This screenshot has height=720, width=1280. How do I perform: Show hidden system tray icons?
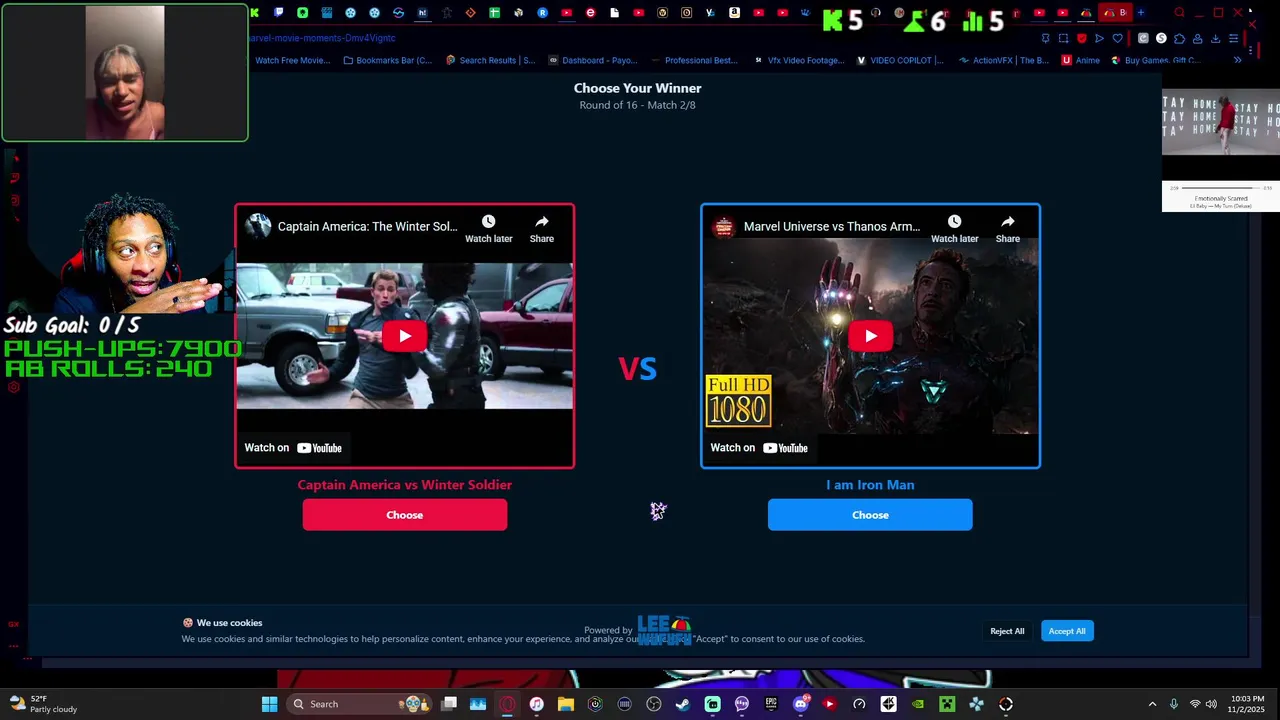(x=1152, y=704)
